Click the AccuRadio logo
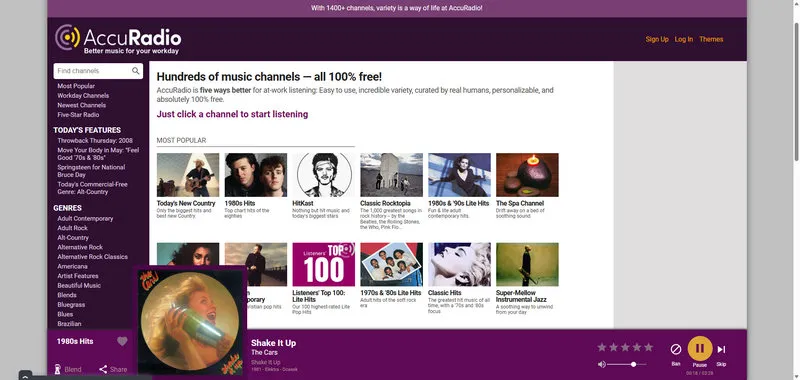 coord(118,39)
